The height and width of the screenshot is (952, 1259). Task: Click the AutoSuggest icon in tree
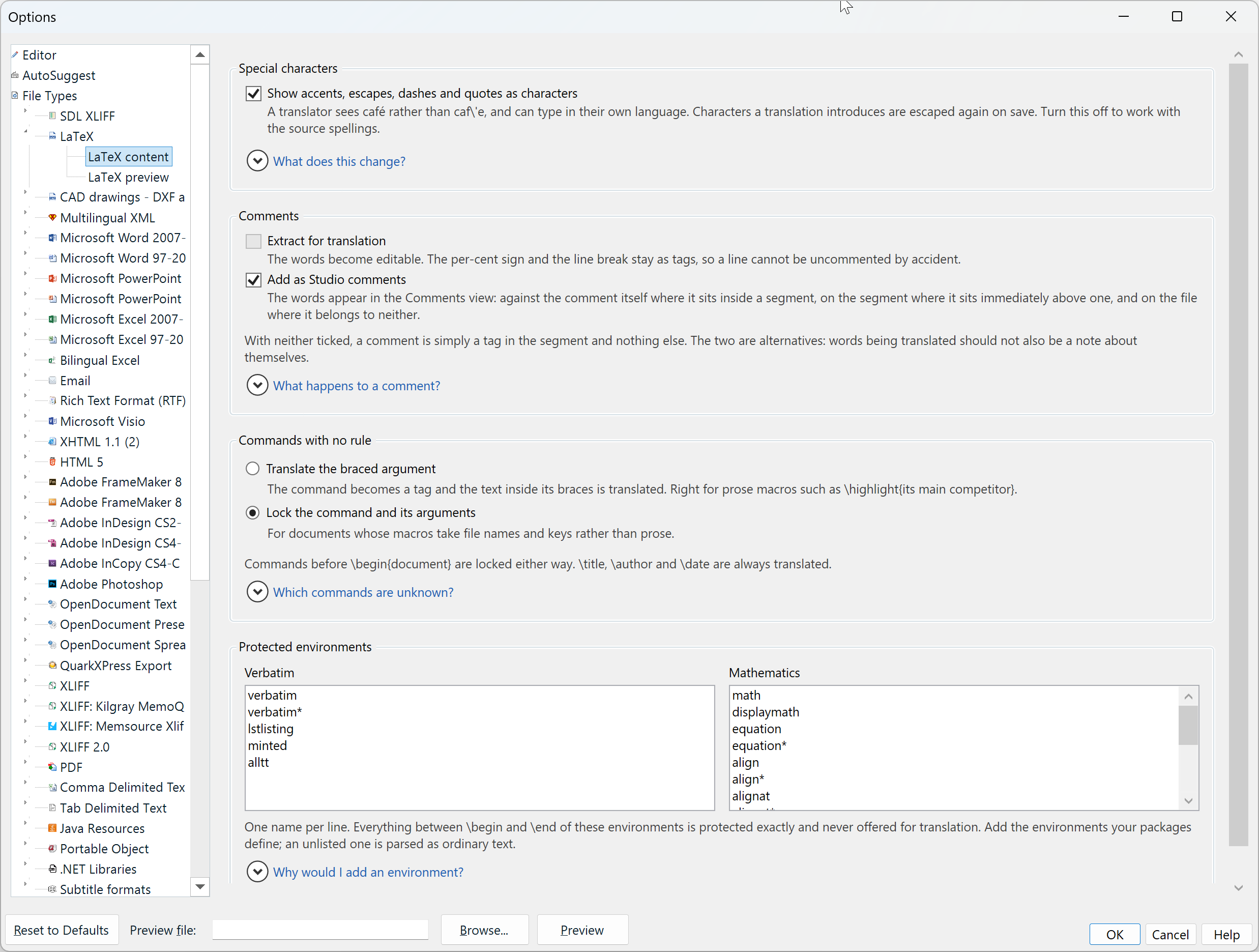15,75
